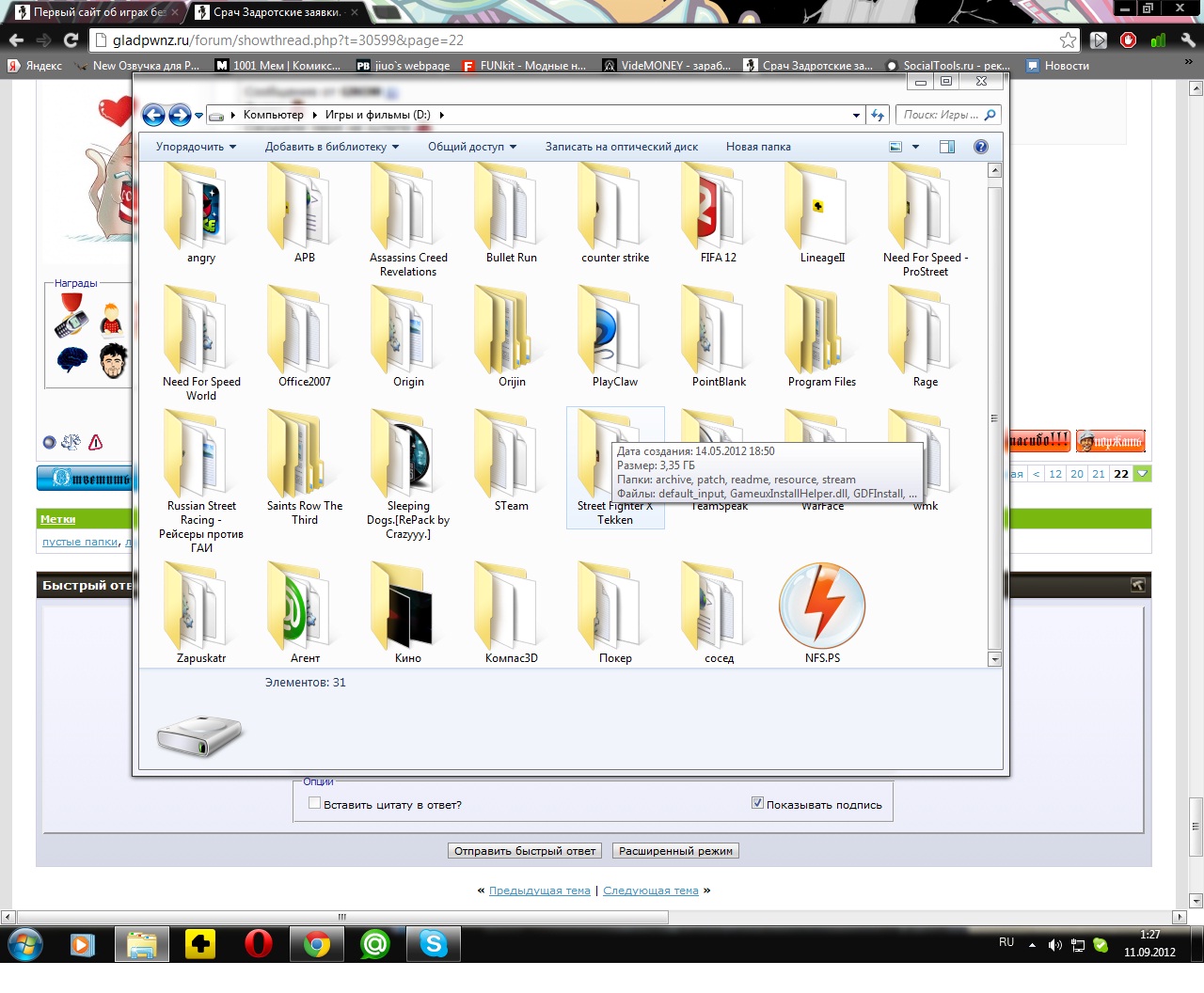The width and height of the screenshot is (1204, 993).
Task: Toggle the preview pane icon
Action: (947, 147)
